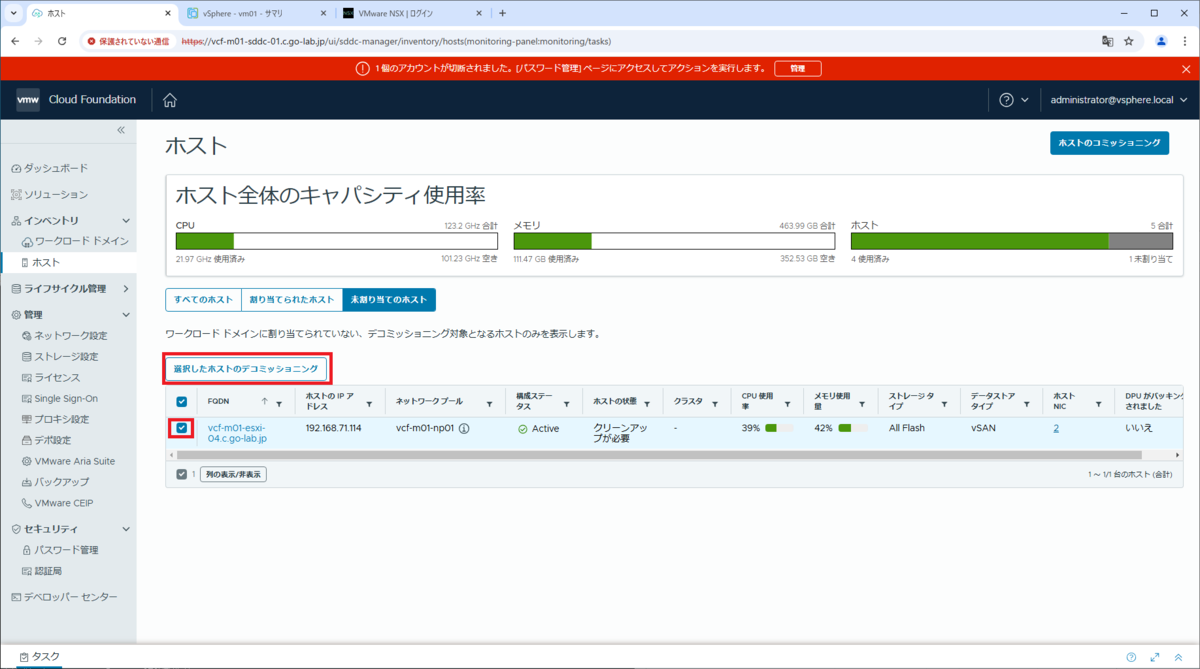Click the FQDN column filter icon

[x=279, y=404]
